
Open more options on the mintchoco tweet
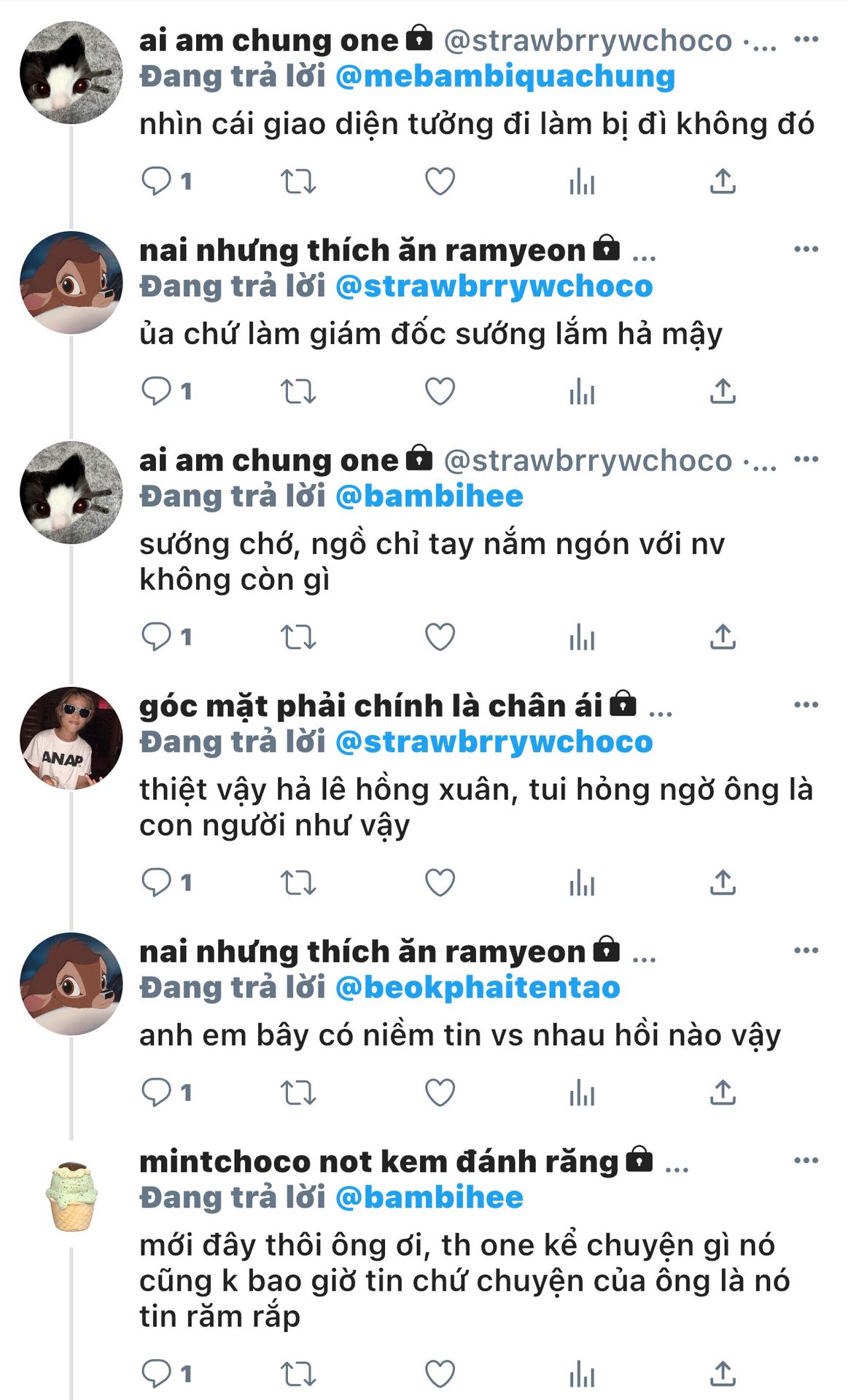click(806, 1160)
